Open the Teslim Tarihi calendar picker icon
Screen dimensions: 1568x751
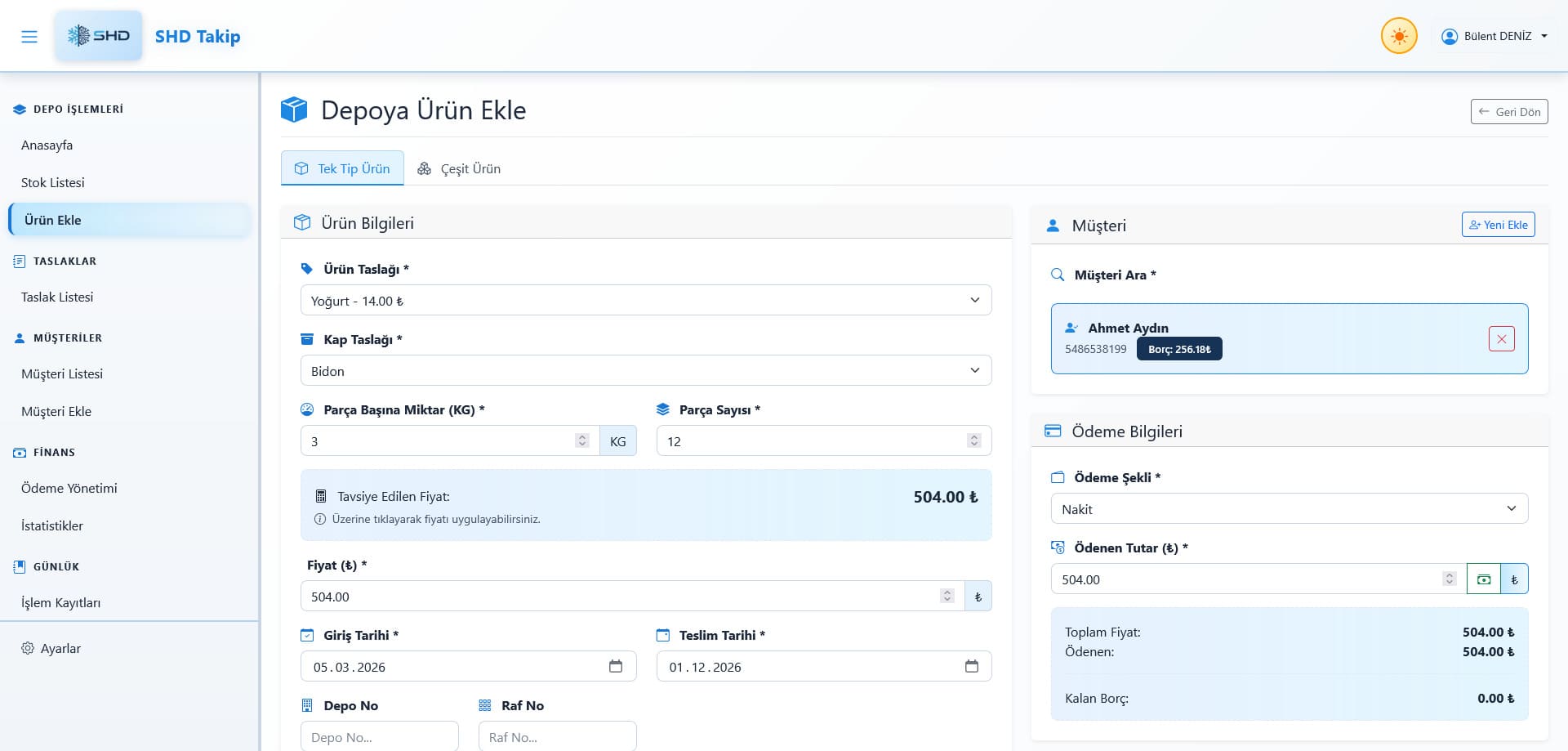coord(971,667)
